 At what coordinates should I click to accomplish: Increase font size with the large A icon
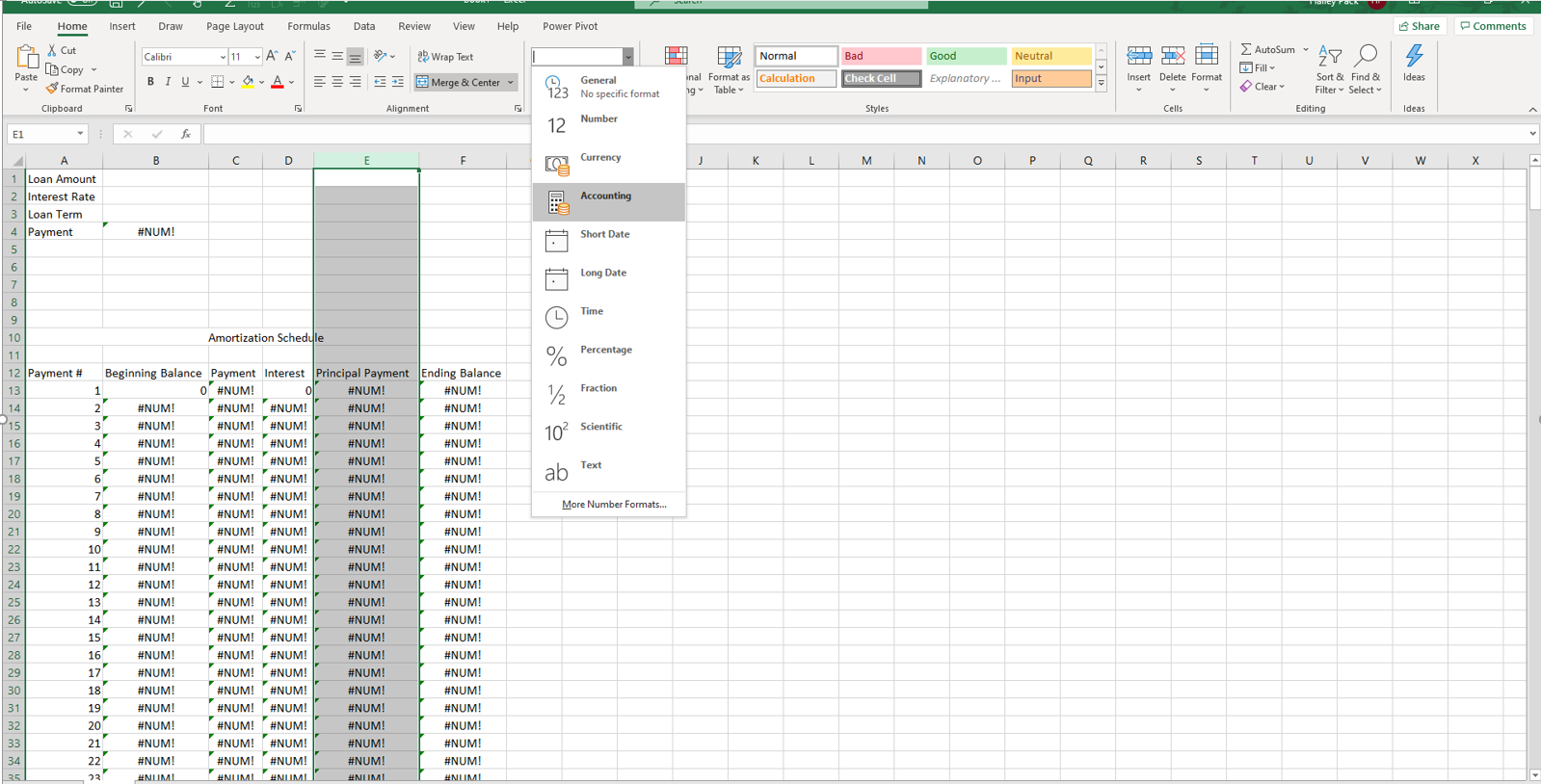tap(272, 57)
